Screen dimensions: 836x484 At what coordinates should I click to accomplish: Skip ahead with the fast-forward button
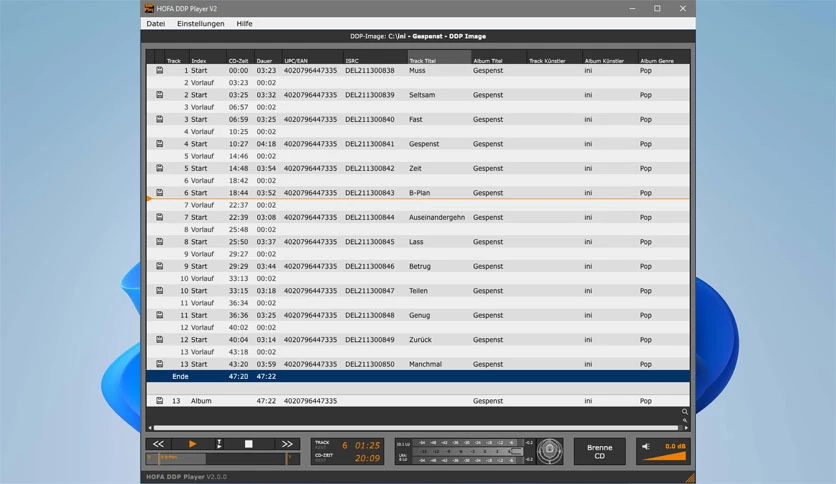[287, 443]
